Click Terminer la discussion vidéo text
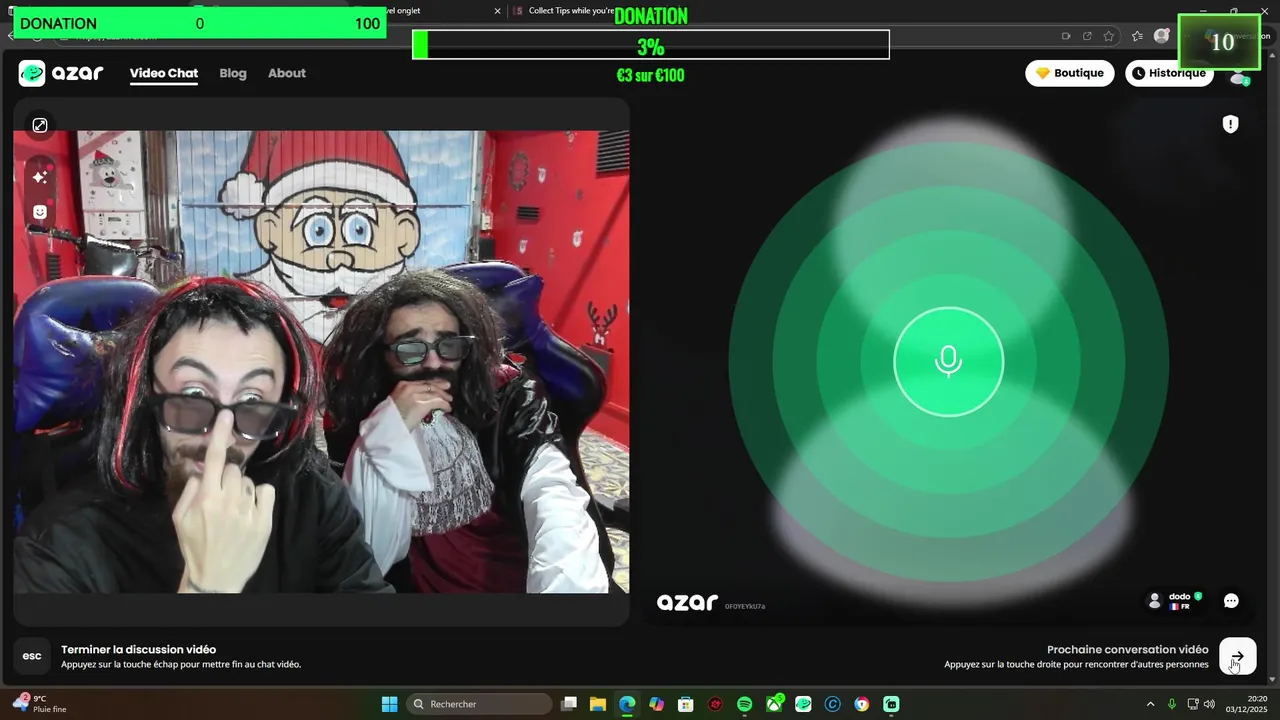1280x720 pixels. [x=138, y=650]
